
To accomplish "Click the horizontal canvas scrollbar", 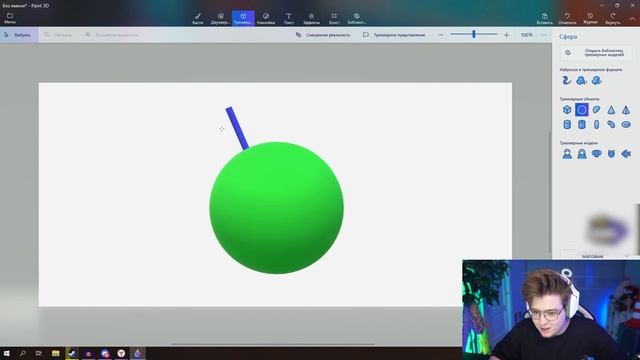I will 273,344.
